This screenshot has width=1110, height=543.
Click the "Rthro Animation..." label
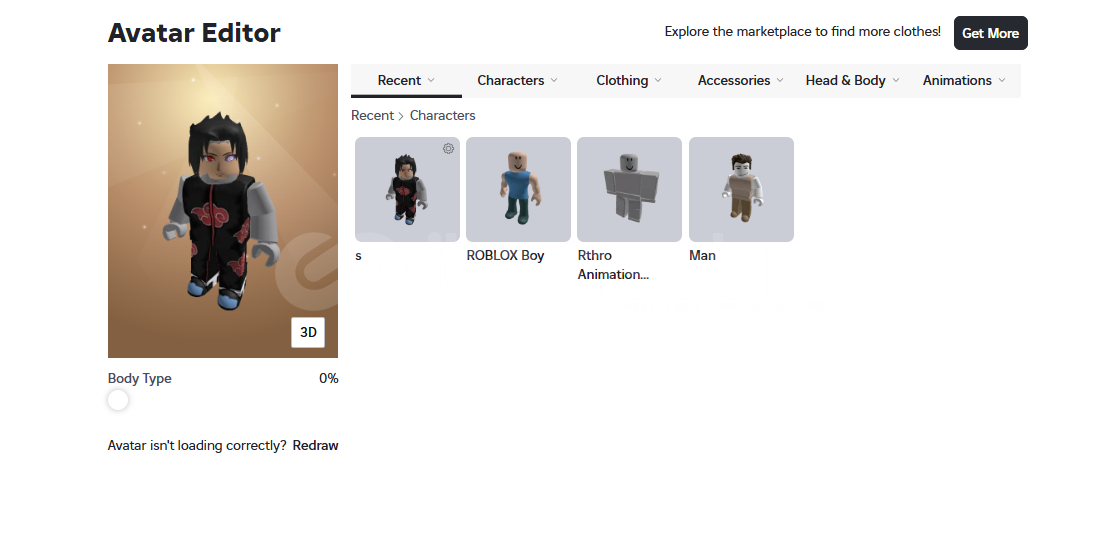point(613,265)
